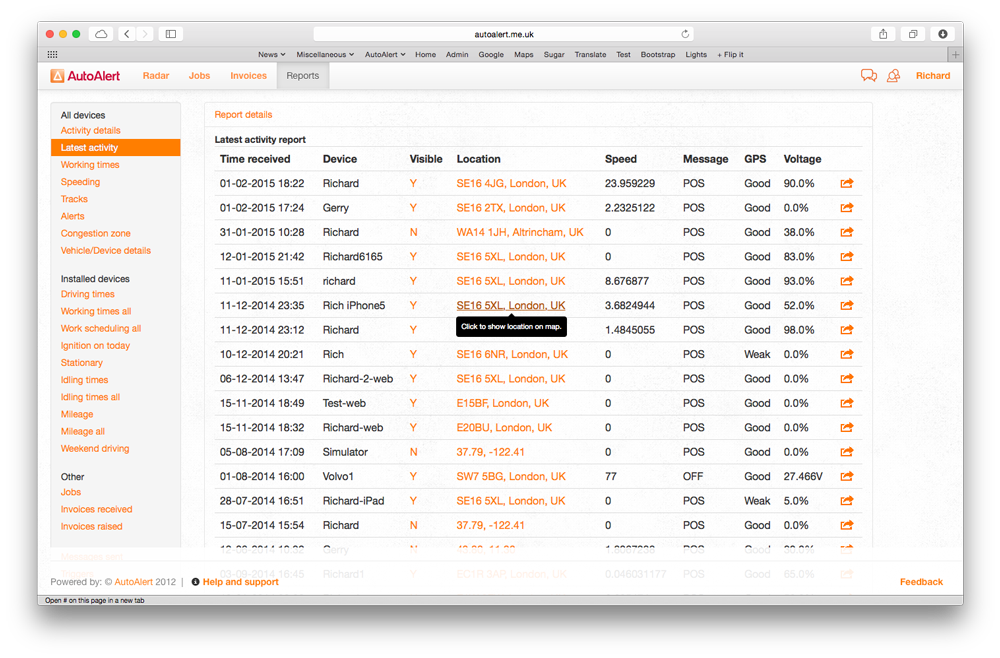Click the Home bookmark
The width and height of the screenshot is (1000, 658).
click(x=425, y=55)
